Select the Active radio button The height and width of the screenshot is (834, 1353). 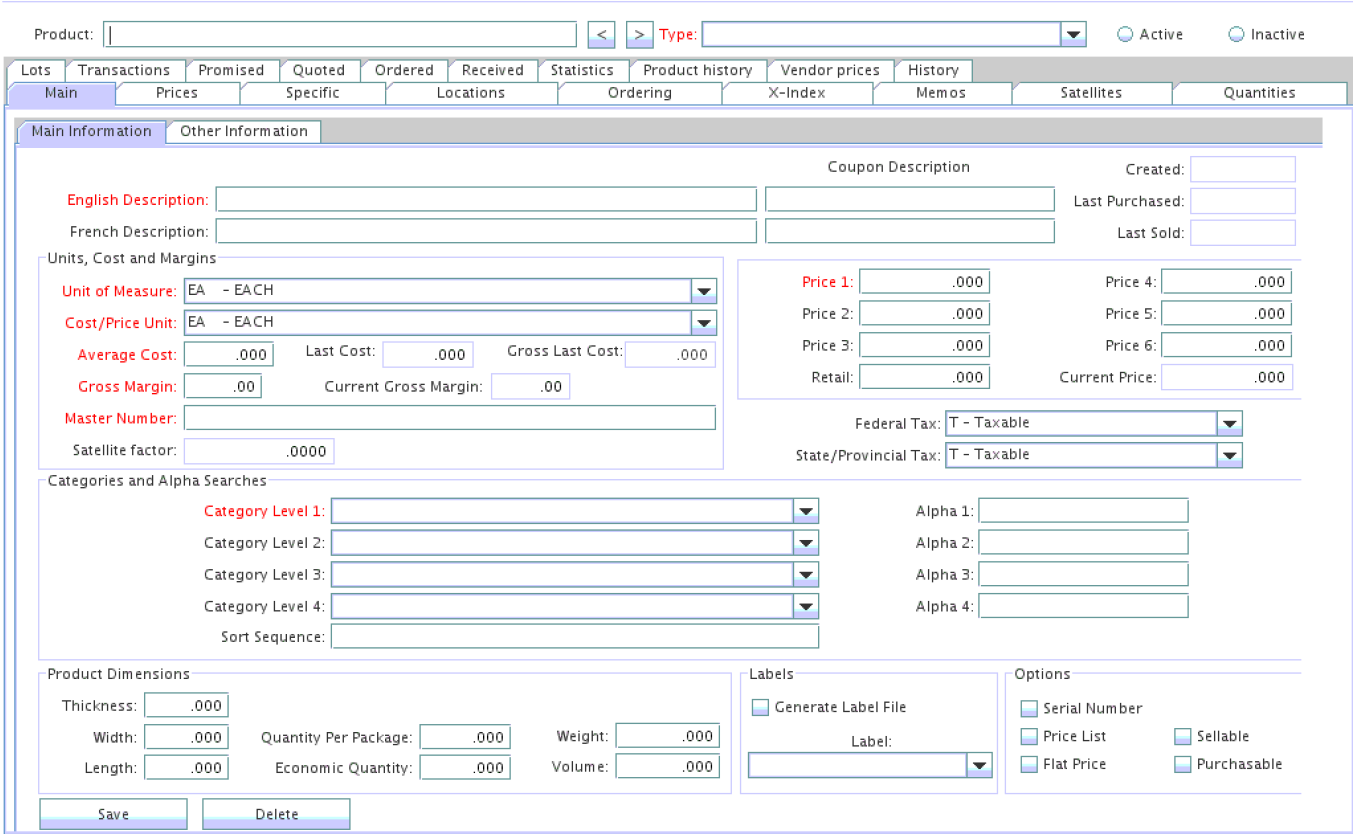click(x=1126, y=34)
